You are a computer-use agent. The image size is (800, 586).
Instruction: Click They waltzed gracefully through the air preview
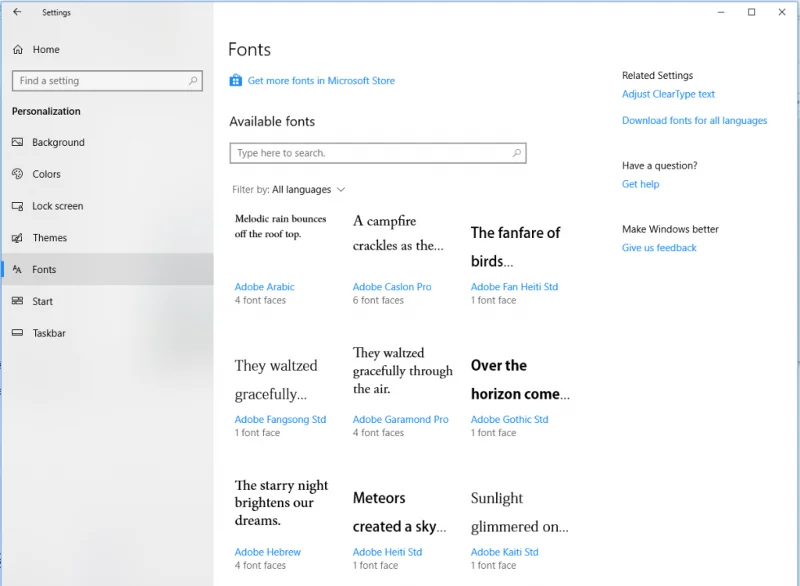[403, 371]
